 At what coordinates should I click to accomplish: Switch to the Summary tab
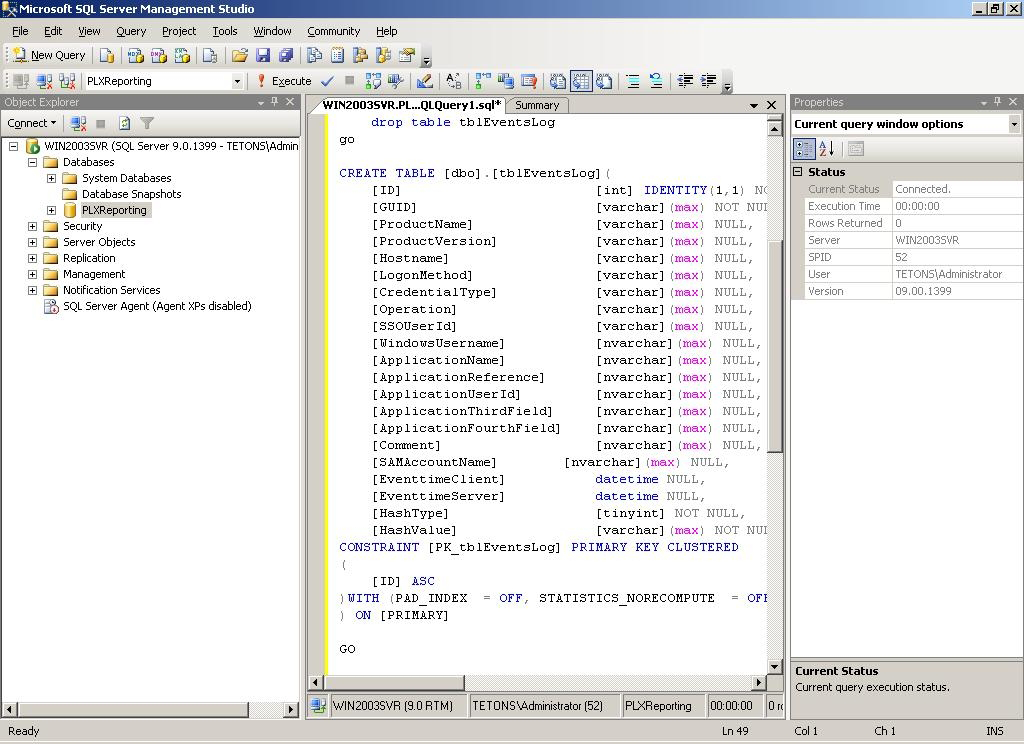(x=537, y=105)
